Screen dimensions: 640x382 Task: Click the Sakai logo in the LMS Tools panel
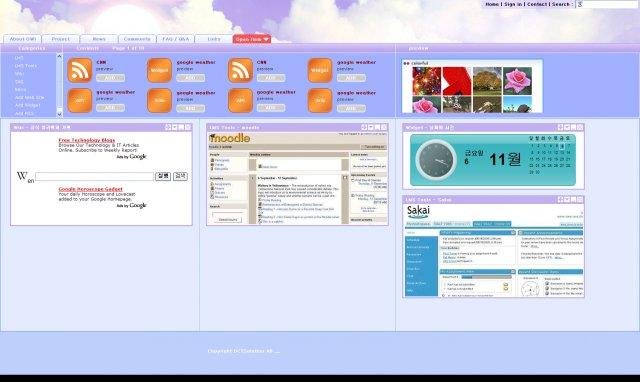tap(418, 211)
